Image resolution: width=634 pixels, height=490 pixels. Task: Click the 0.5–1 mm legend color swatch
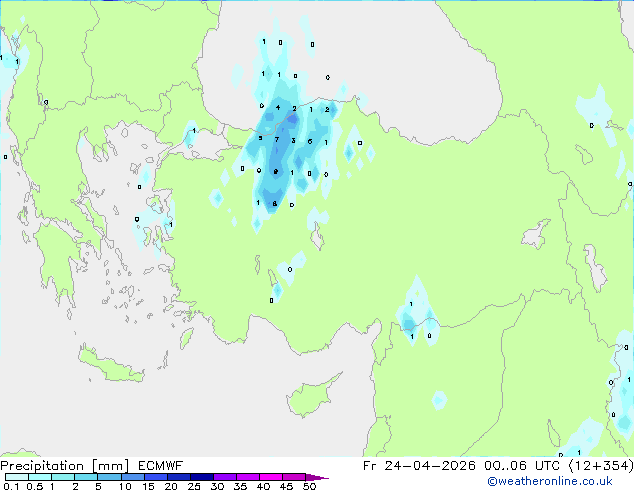pos(40,477)
